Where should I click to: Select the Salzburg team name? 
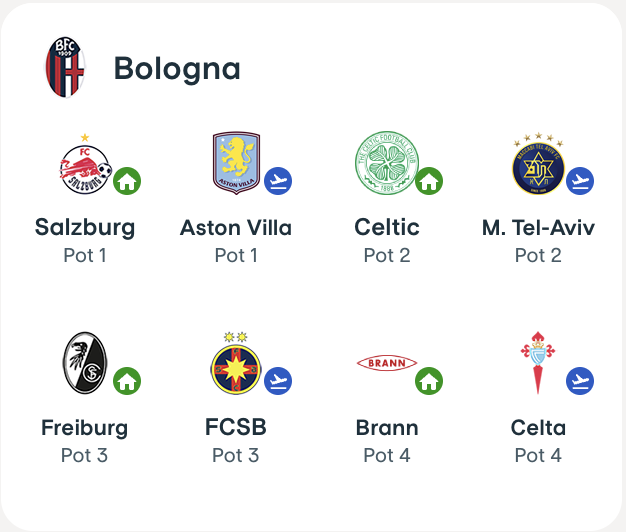tap(85, 228)
